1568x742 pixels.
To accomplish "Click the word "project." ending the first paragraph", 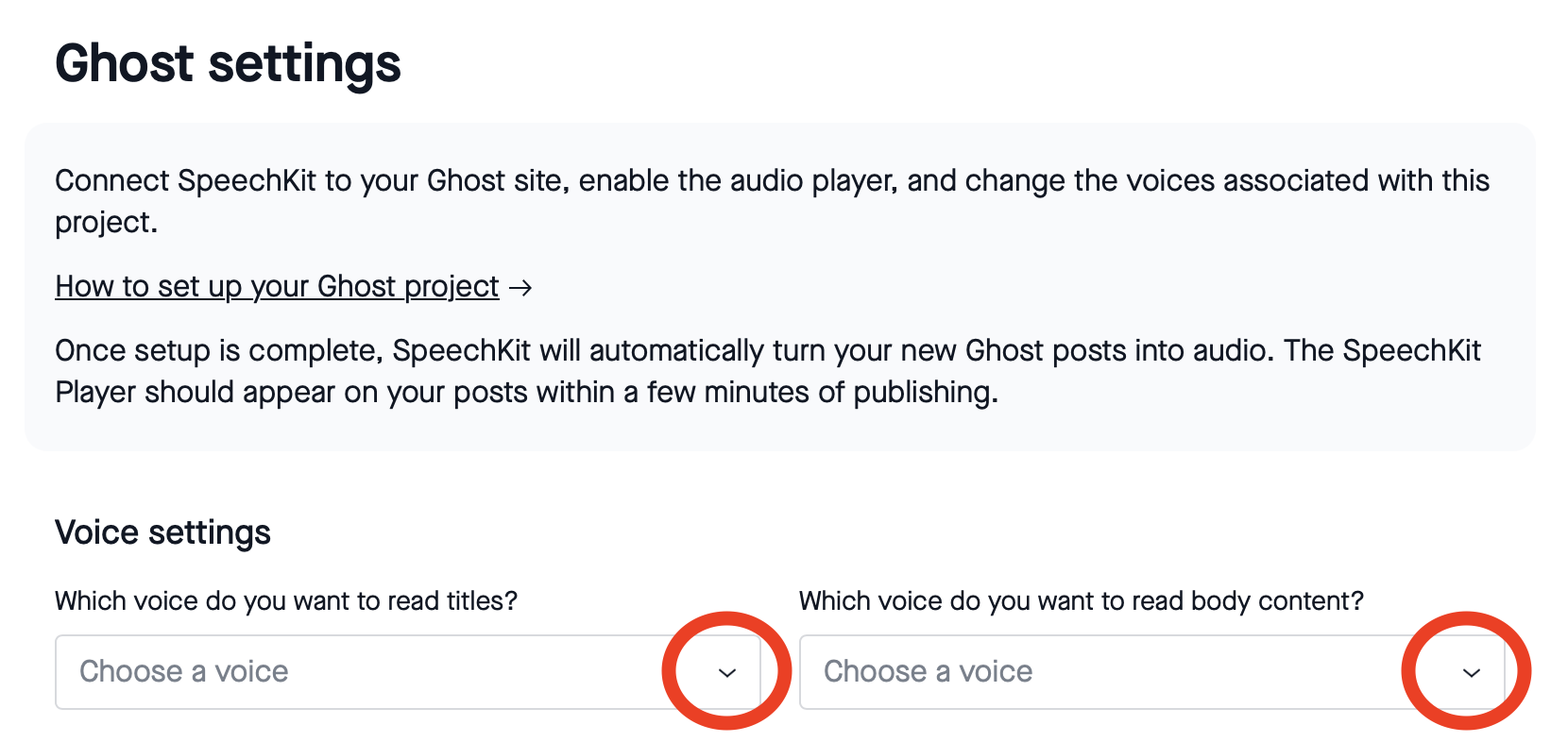I will [106, 222].
